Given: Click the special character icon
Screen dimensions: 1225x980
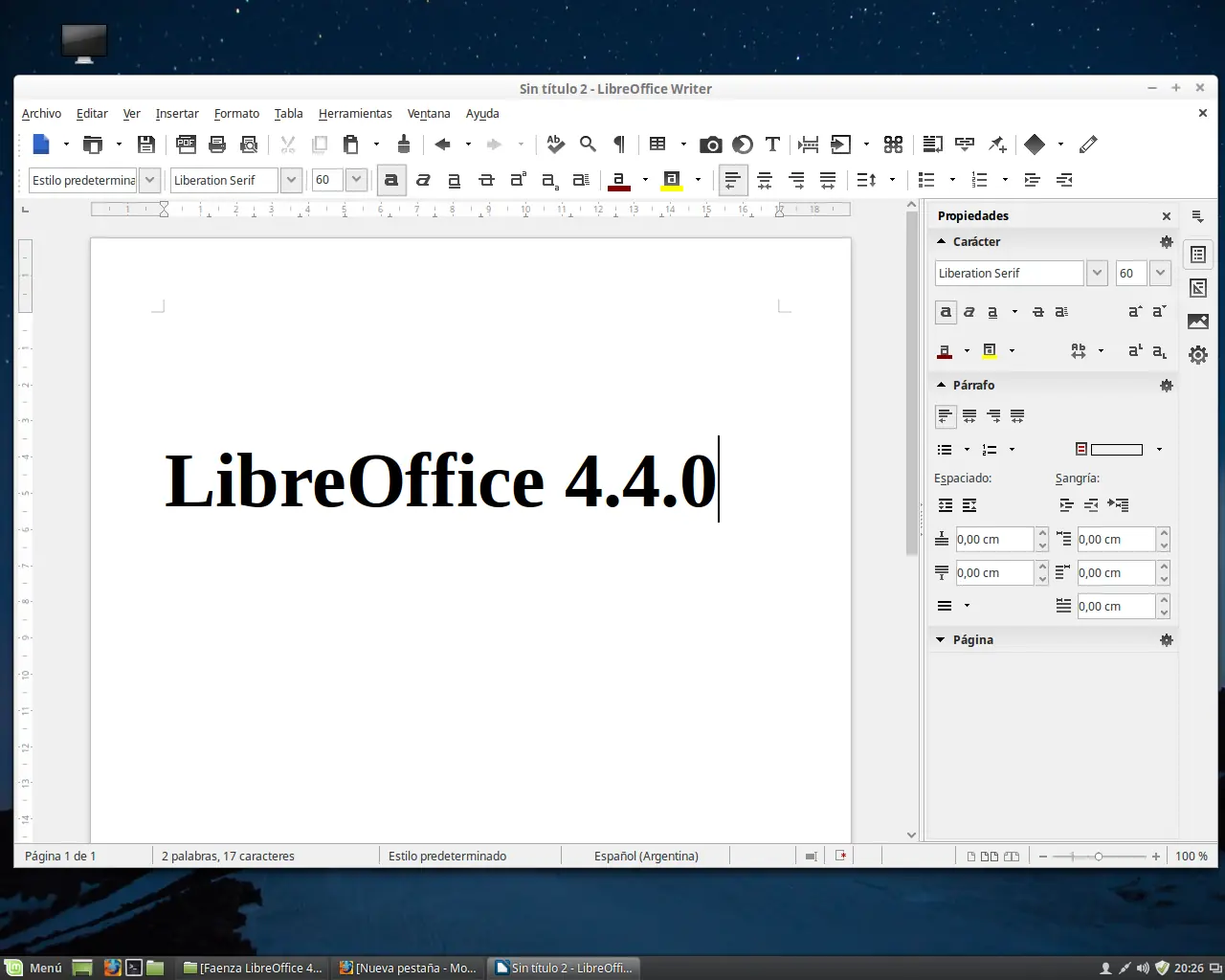Looking at the screenshot, I should (893, 145).
